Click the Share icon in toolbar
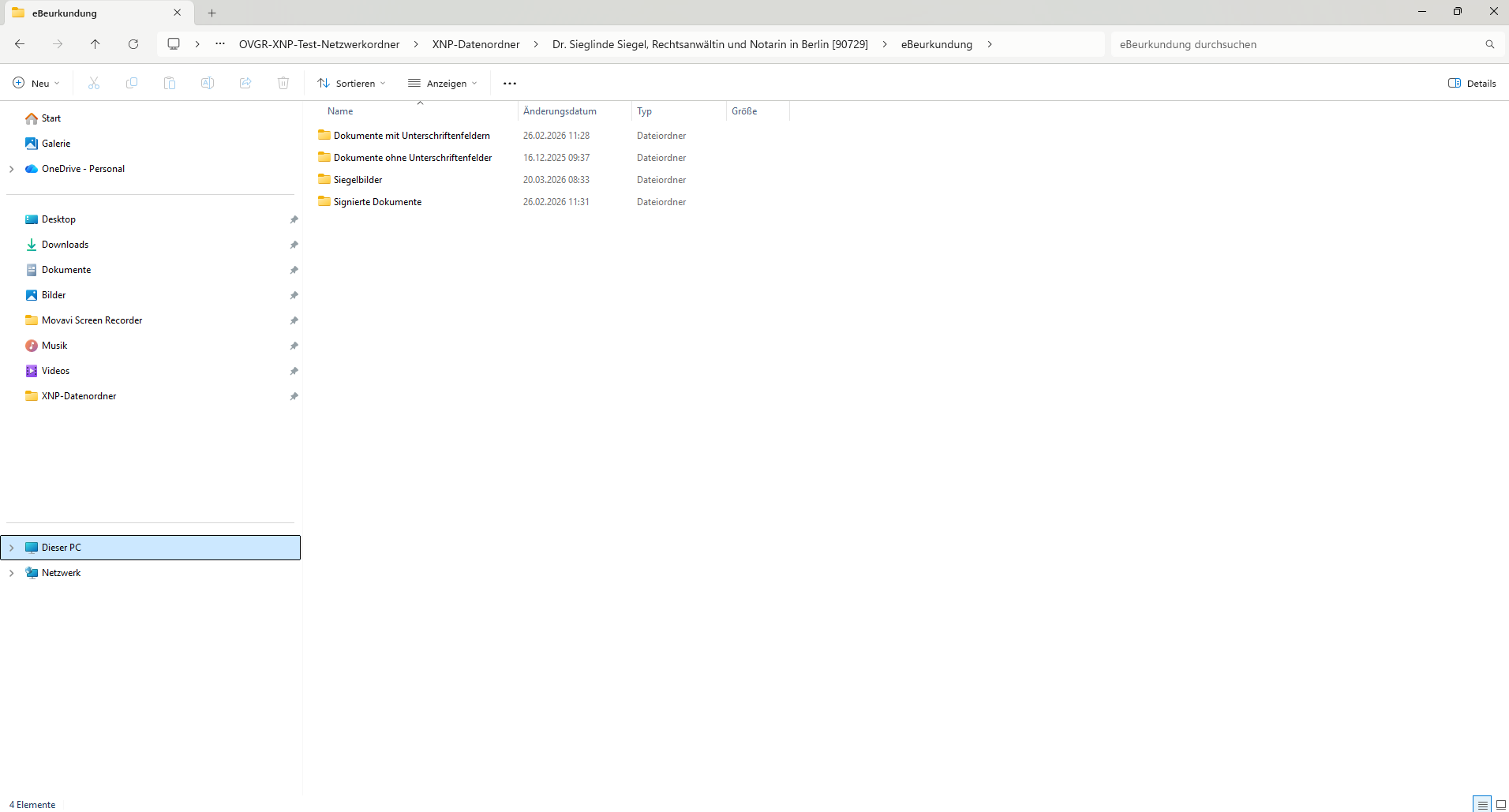 [x=245, y=83]
